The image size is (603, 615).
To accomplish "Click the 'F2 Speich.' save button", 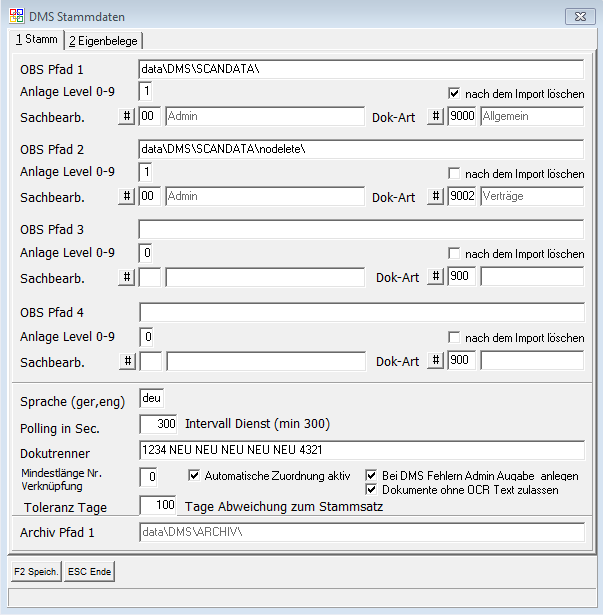I will [36, 572].
